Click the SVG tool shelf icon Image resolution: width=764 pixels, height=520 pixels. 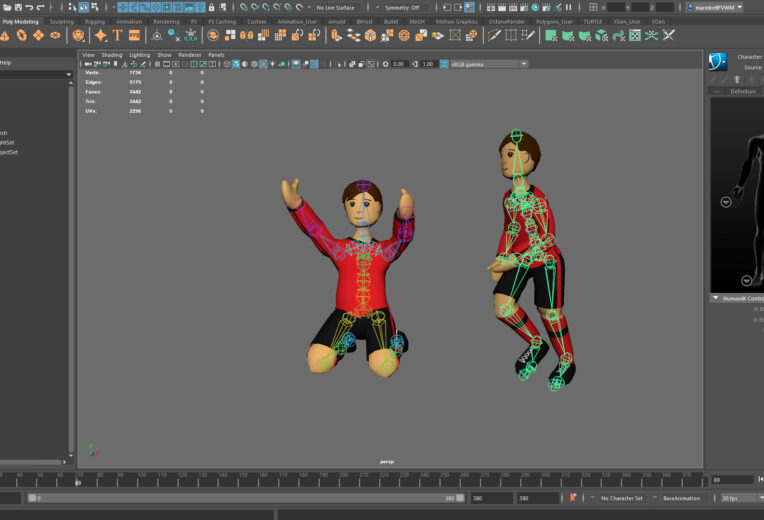pyautogui.click(x=134, y=35)
